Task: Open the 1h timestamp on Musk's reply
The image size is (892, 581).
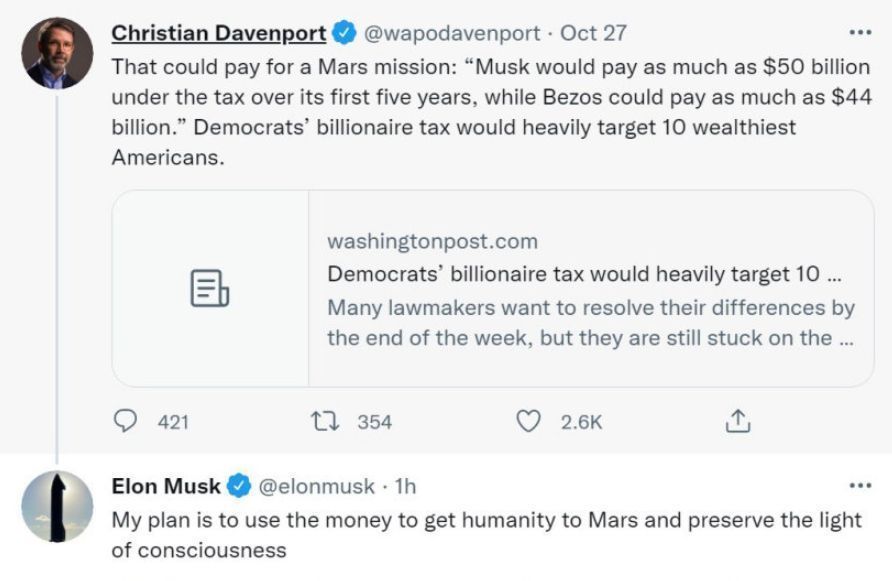Action: coord(405,487)
